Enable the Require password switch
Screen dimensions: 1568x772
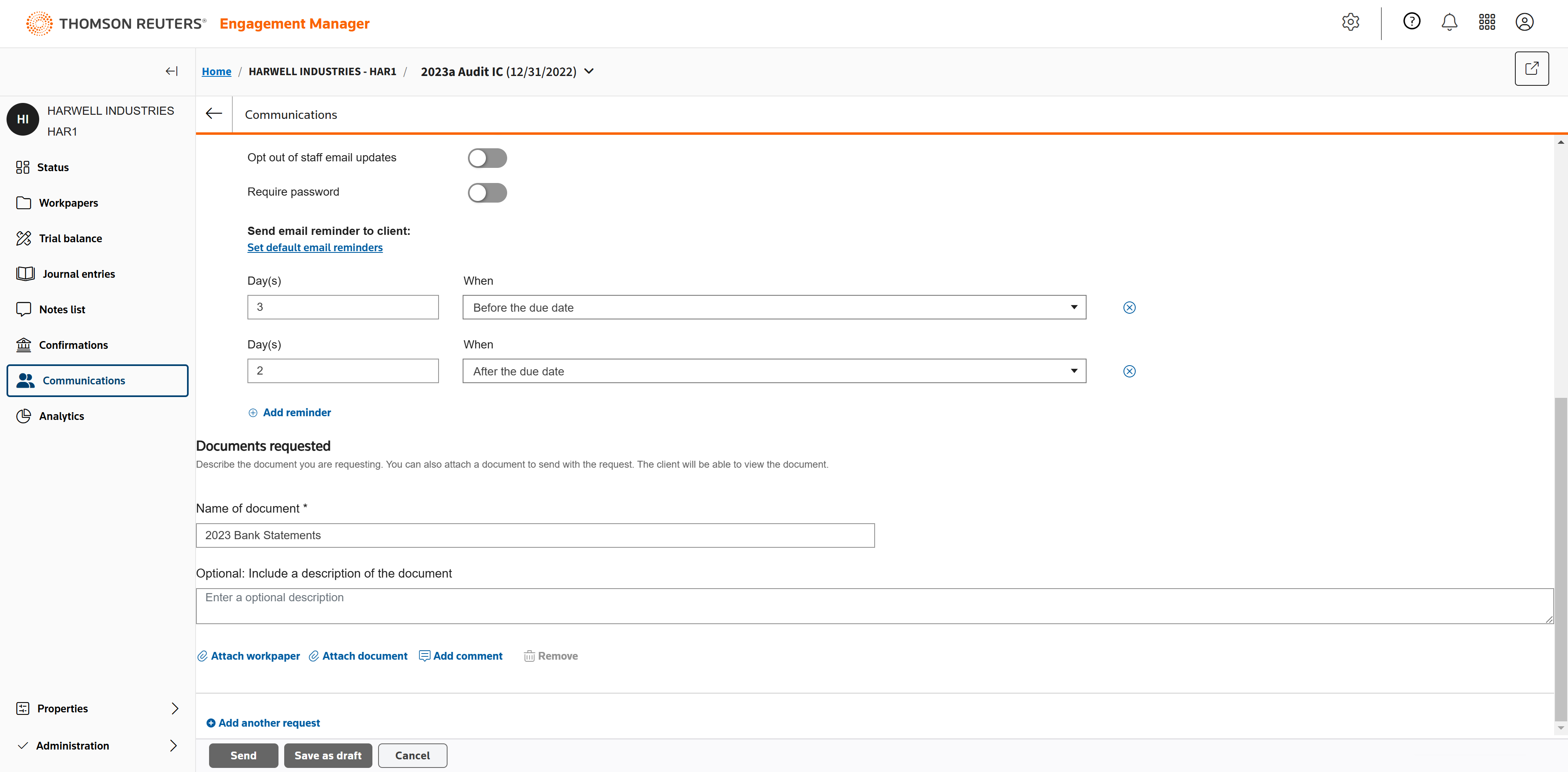coord(487,193)
